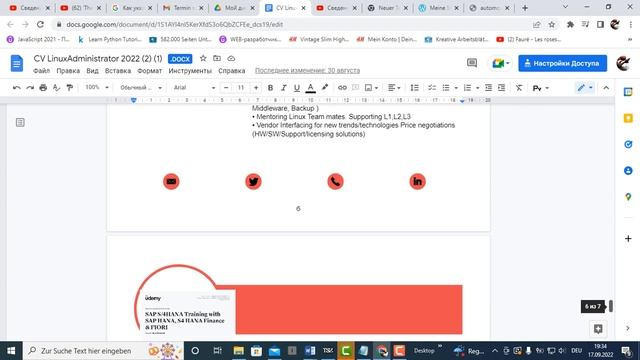Edit the font size field

(x=241, y=88)
